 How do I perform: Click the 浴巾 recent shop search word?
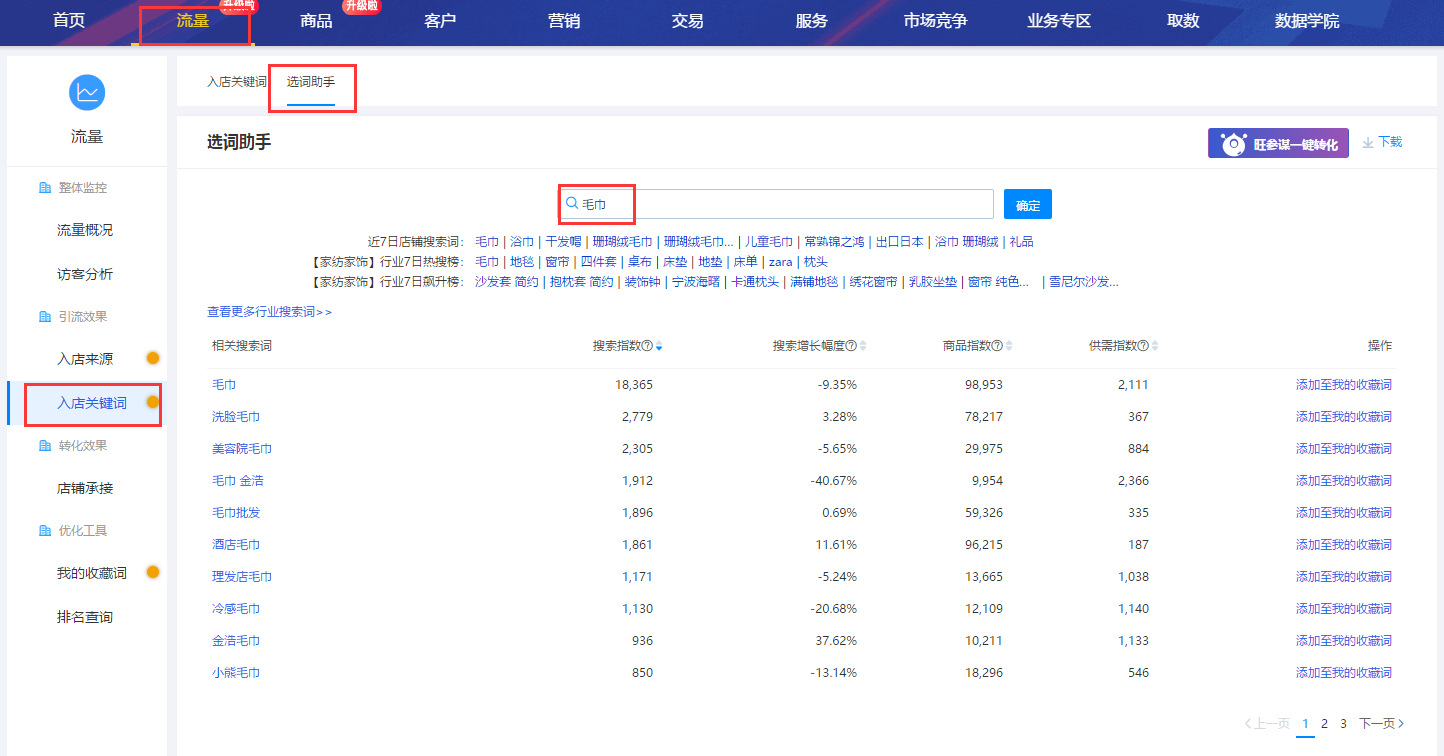click(522, 242)
